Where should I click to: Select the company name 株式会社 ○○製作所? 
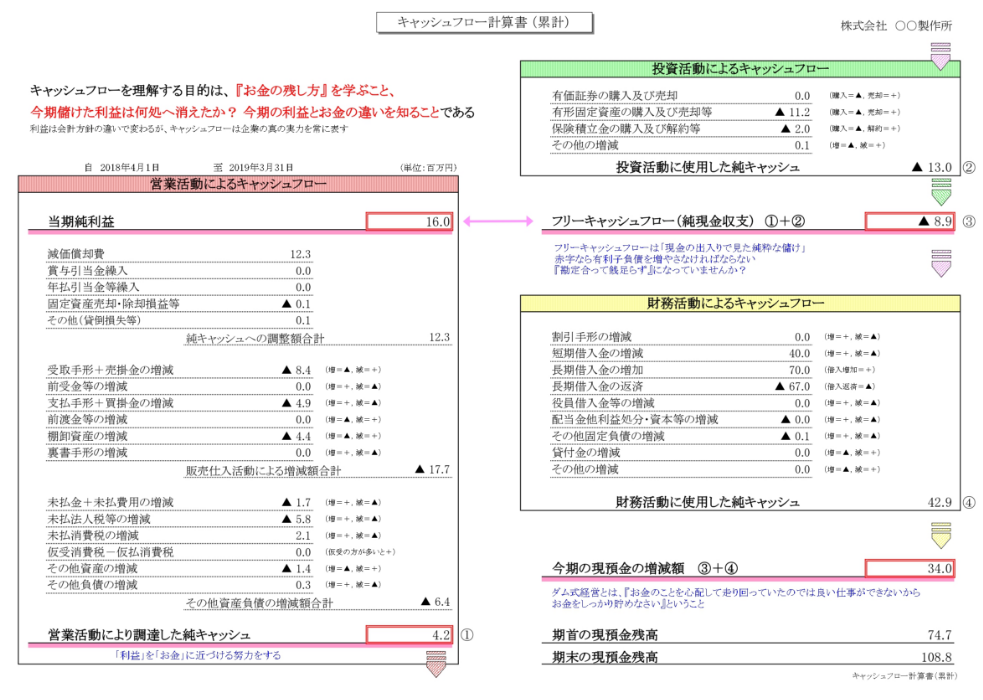[x=896, y=26]
